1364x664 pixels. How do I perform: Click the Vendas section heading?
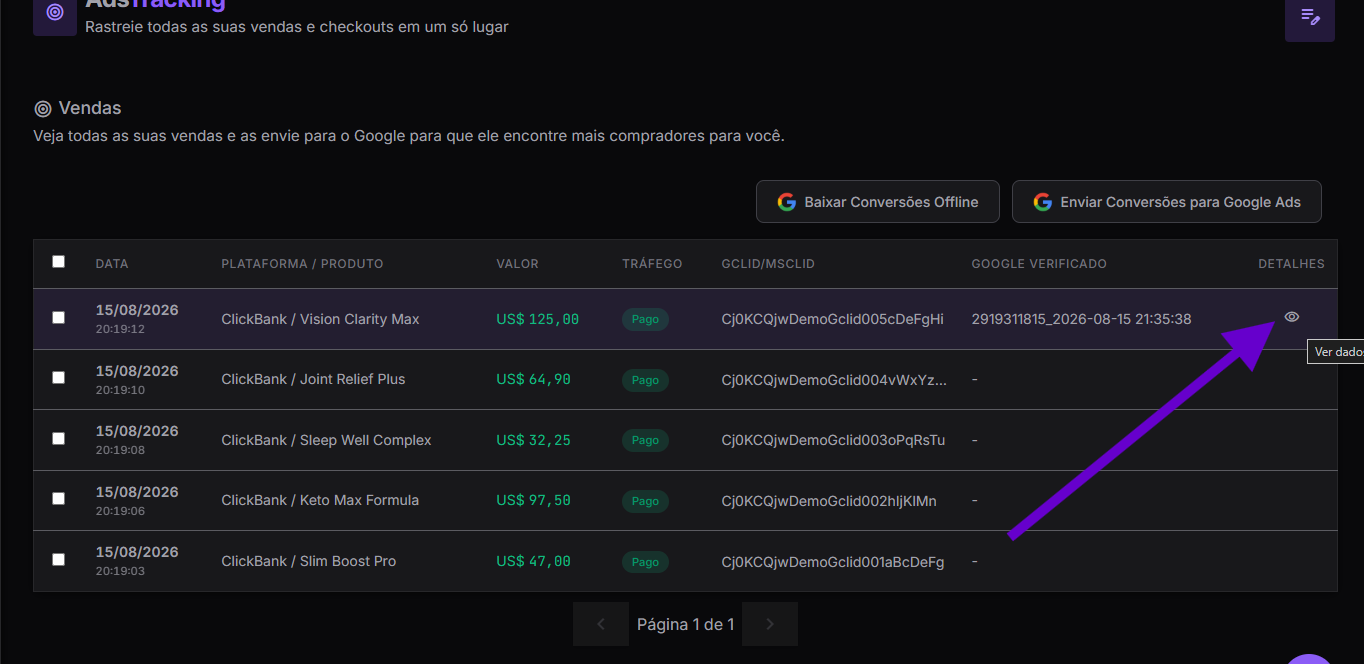tap(90, 108)
